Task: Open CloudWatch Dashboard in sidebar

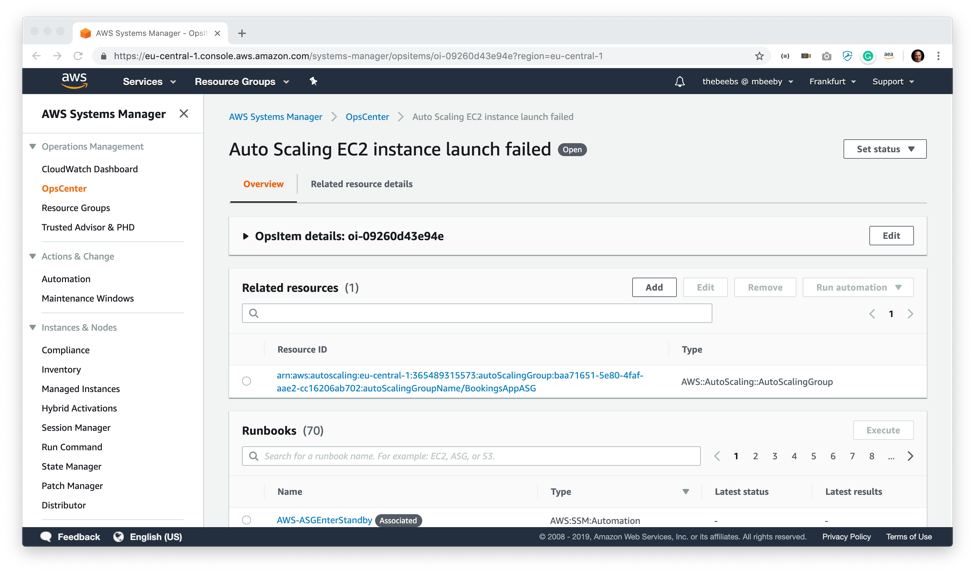Action: (x=89, y=169)
